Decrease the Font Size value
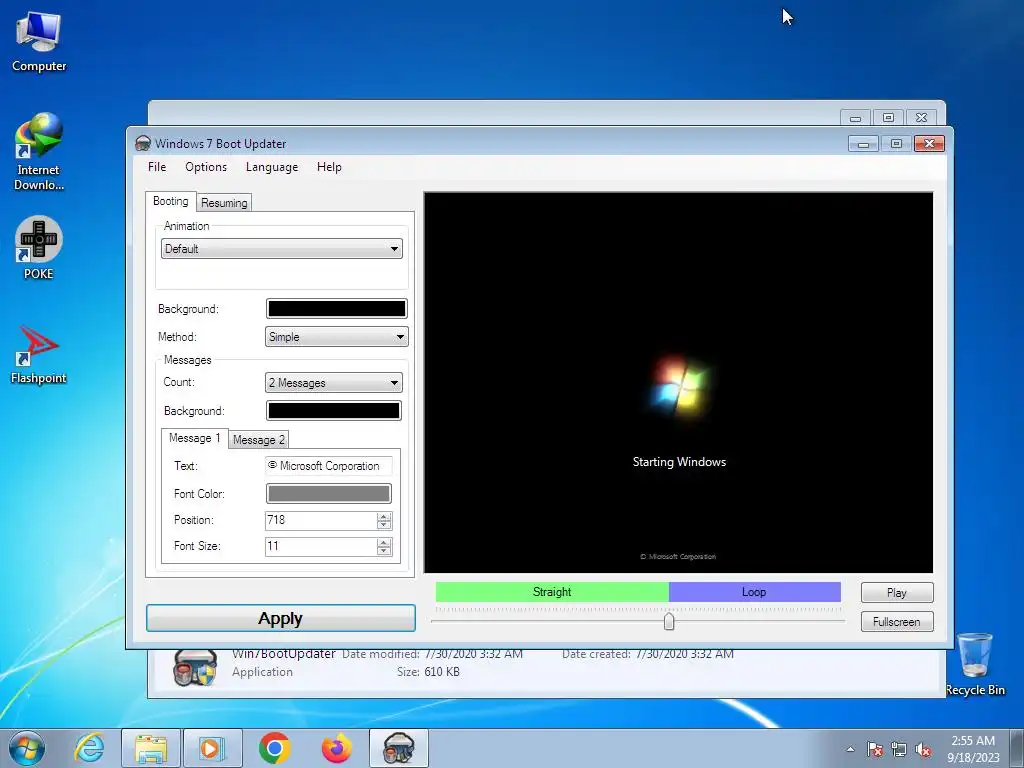The height and width of the screenshot is (768, 1024). (x=384, y=551)
